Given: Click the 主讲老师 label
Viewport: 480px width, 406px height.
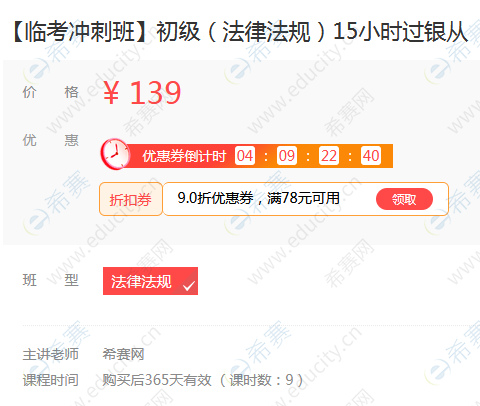Looking at the screenshot, I should tap(51, 354).
